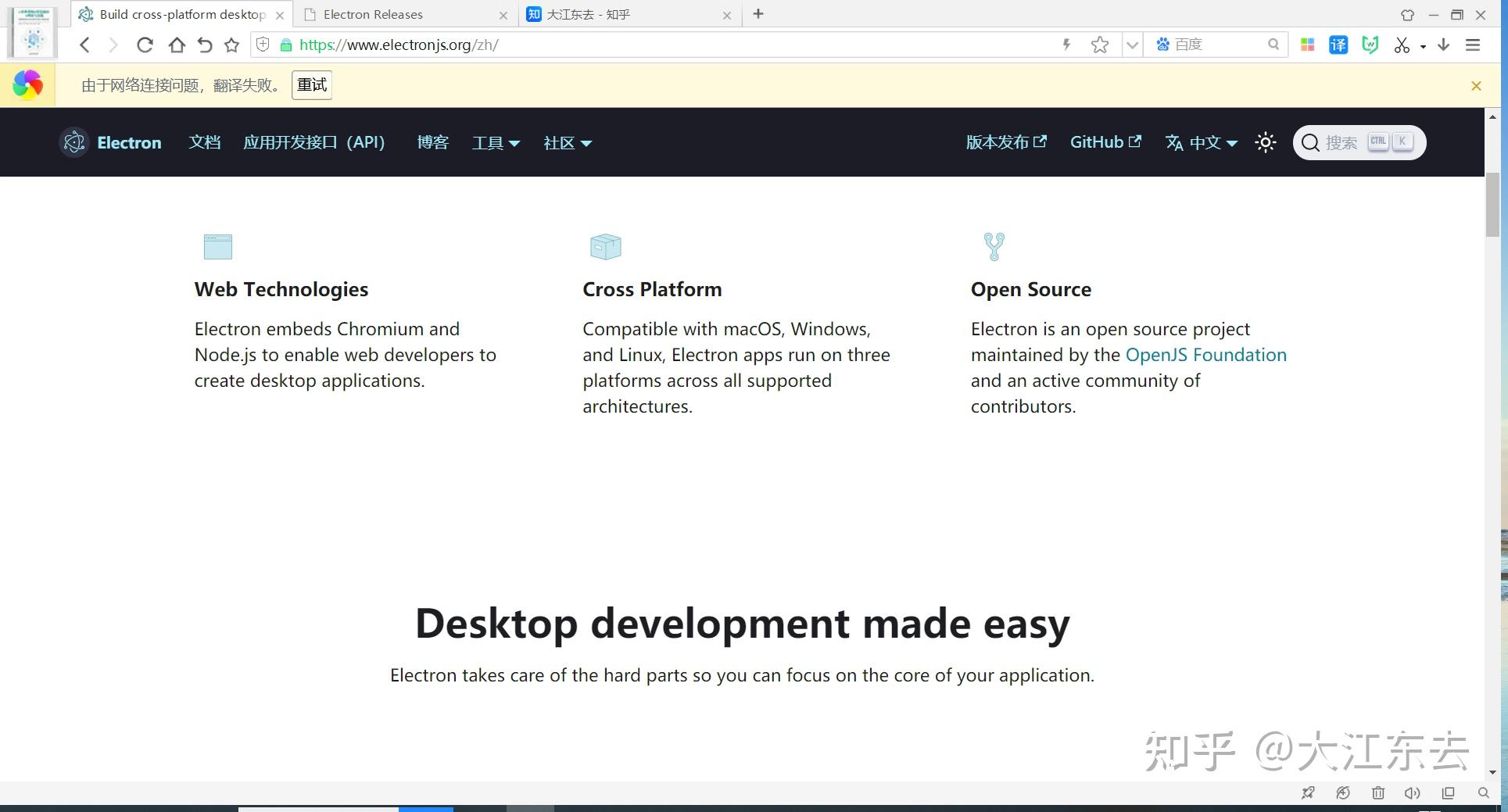Open a new tab with plus button
Screen dimensions: 1508x812
coord(758,14)
